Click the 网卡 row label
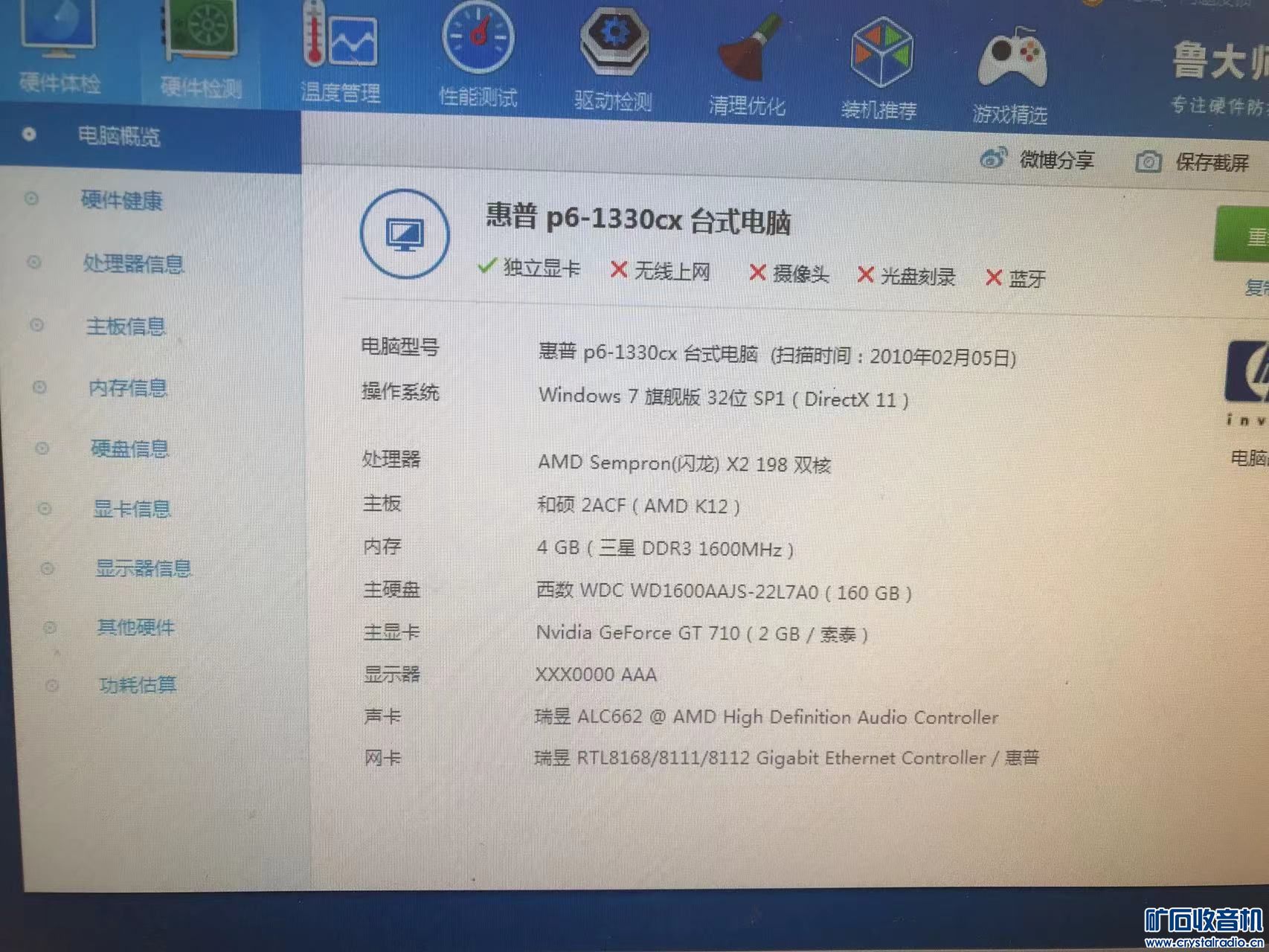 tap(383, 758)
